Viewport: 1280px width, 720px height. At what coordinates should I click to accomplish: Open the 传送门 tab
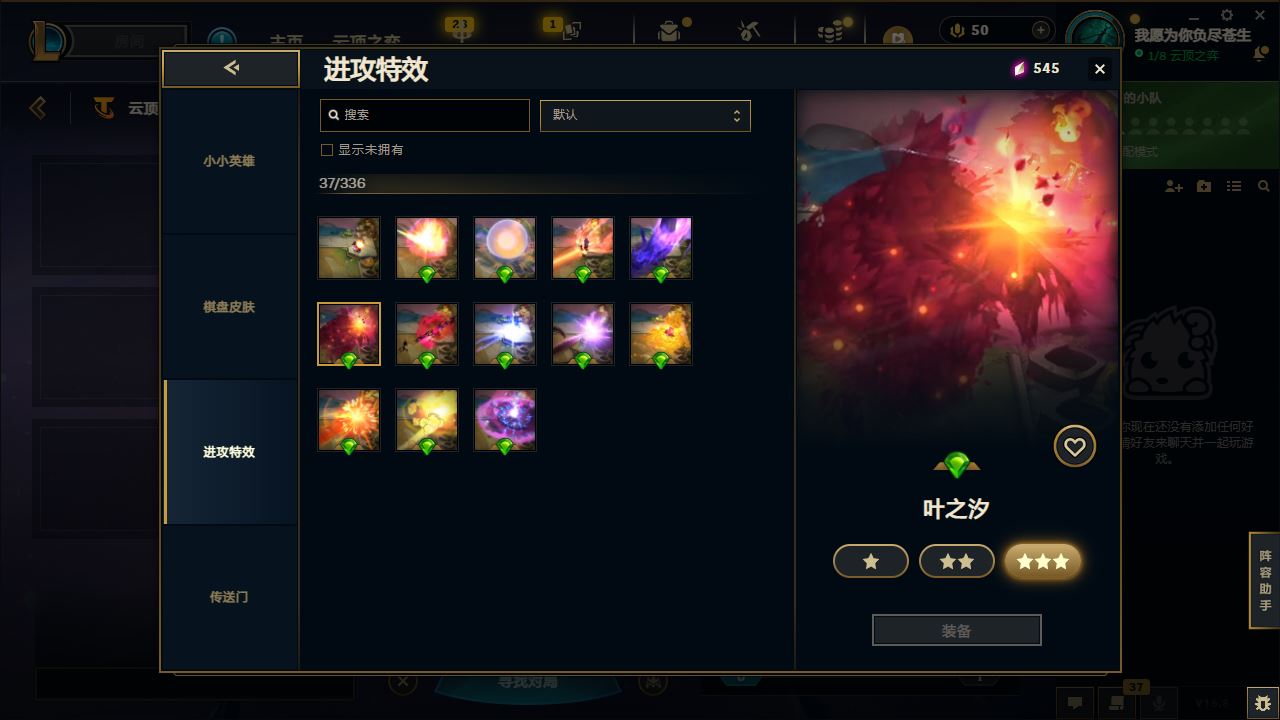(229, 597)
